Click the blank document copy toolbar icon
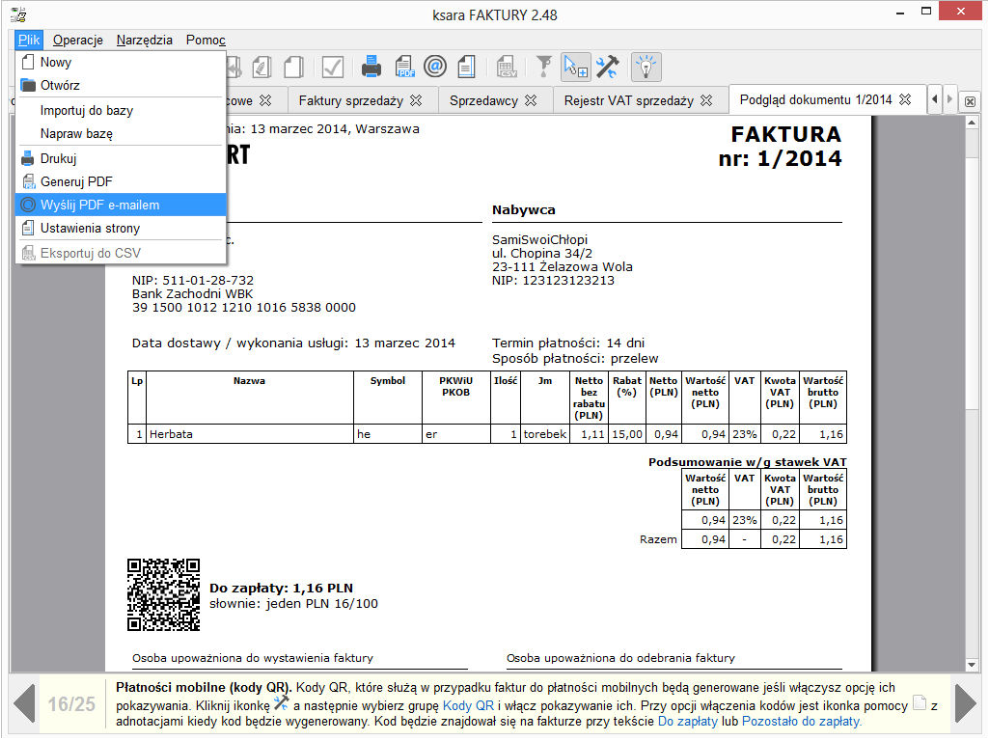Image resolution: width=988 pixels, height=738 pixels. click(x=294, y=67)
